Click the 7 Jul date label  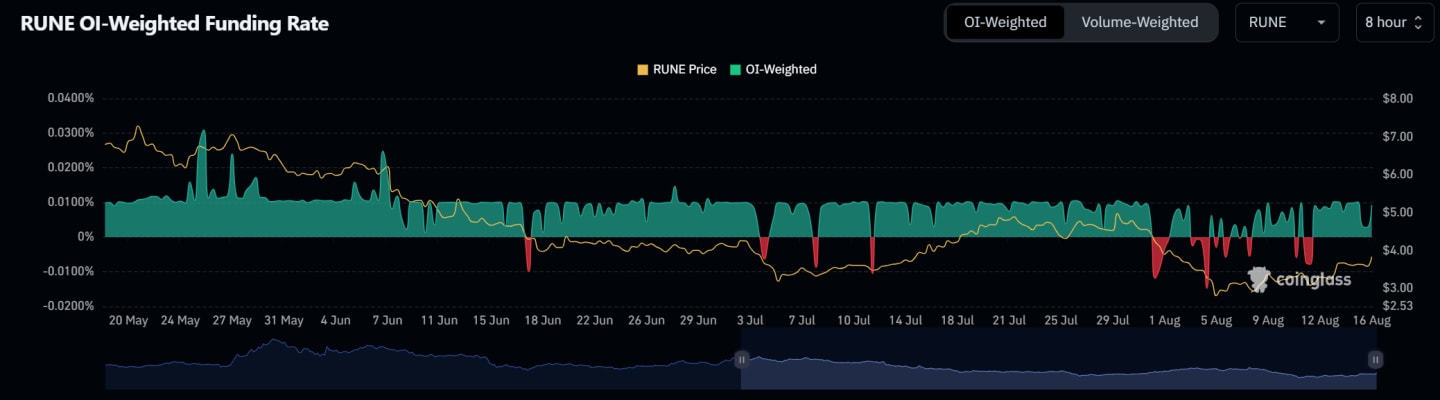tap(803, 321)
